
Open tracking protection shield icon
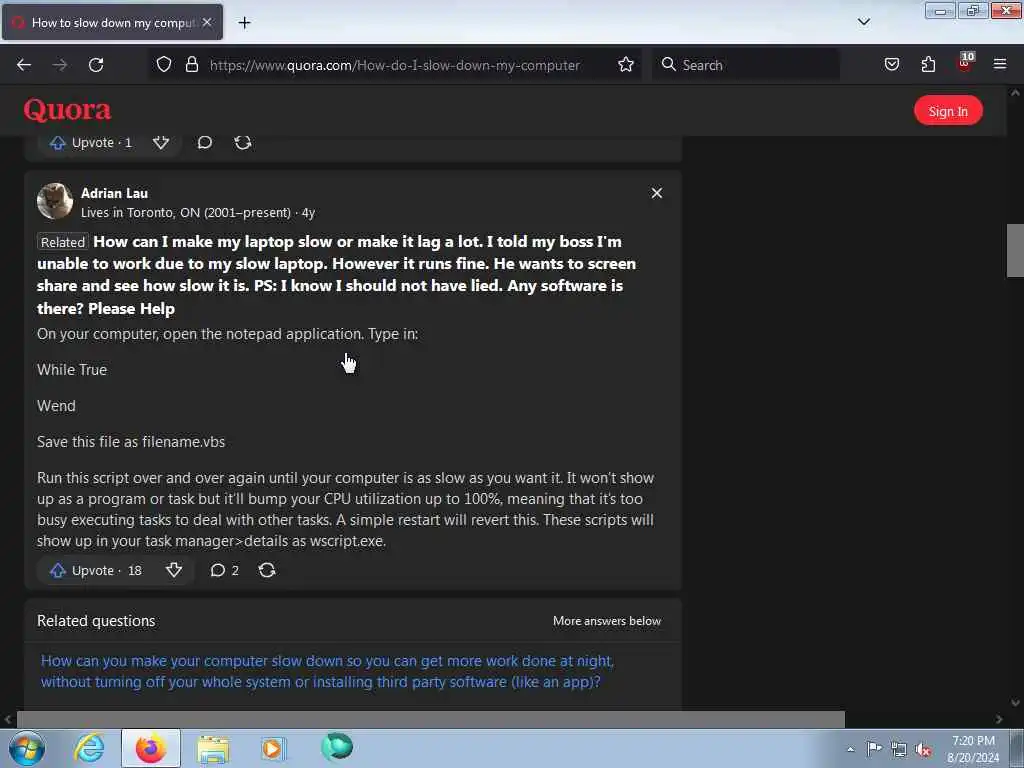(164, 65)
